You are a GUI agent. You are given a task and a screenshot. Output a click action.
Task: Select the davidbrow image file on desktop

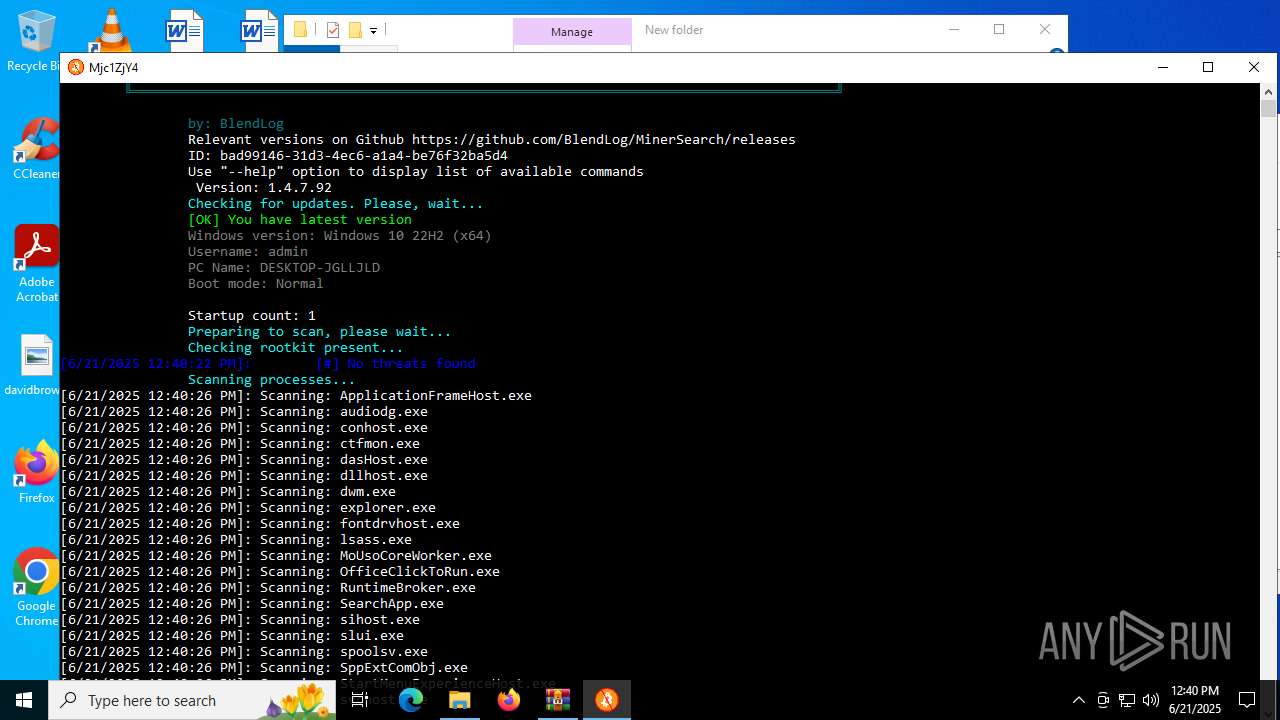[x=37, y=366]
